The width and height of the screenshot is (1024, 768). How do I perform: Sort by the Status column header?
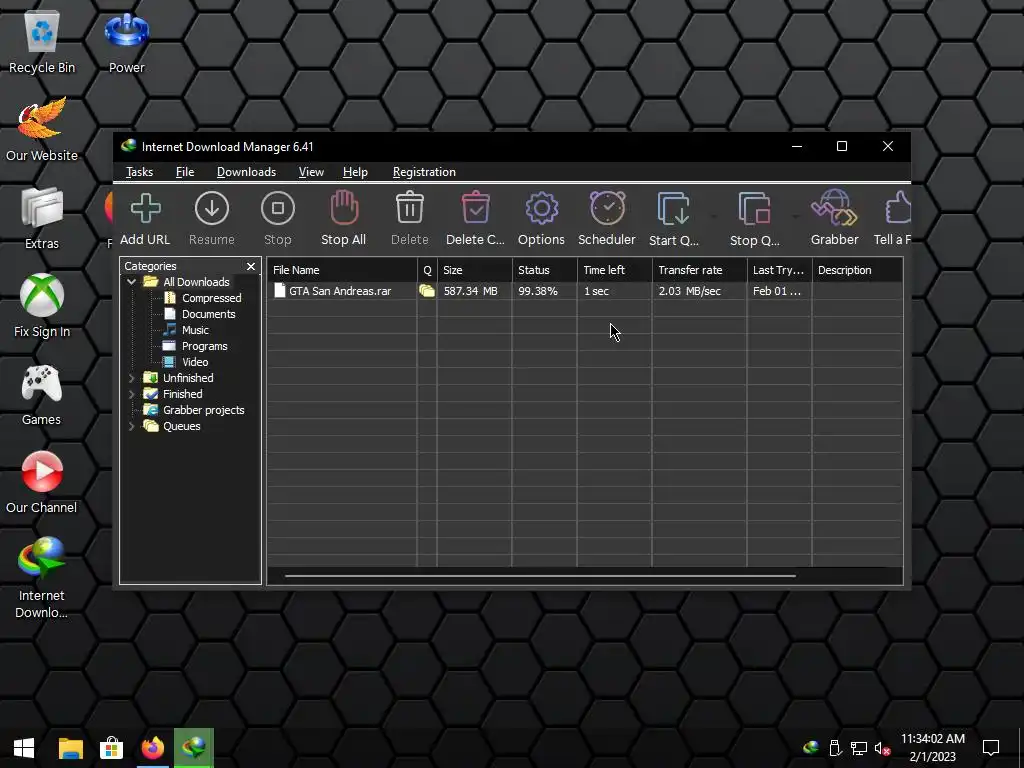[x=545, y=270]
